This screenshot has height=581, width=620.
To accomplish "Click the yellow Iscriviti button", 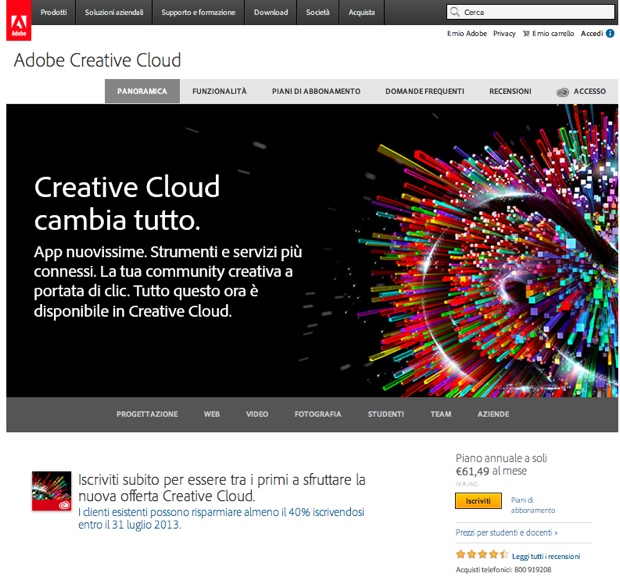I will [x=478, y=501].
